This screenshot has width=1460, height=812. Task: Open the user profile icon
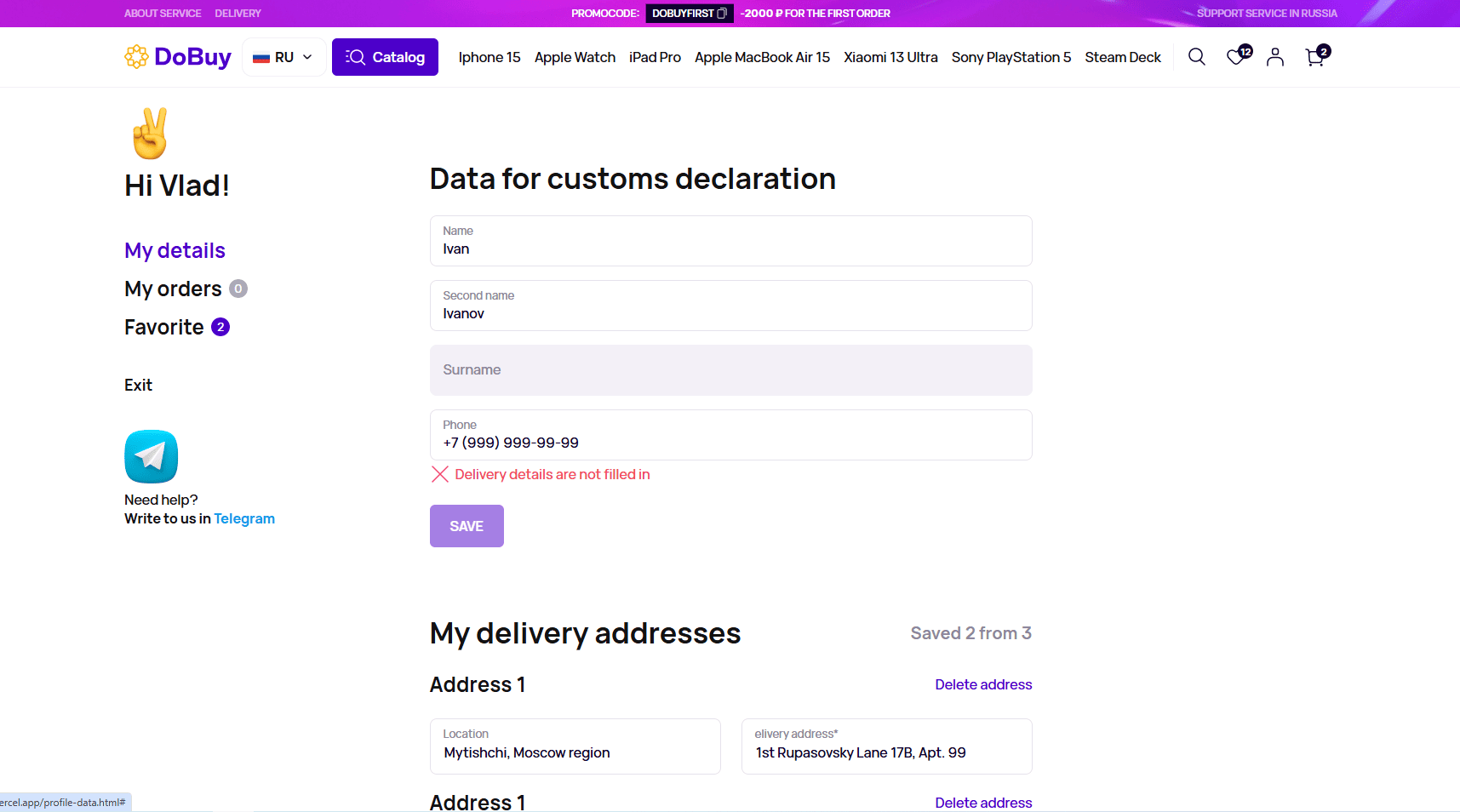click(x=1275, y=57)
